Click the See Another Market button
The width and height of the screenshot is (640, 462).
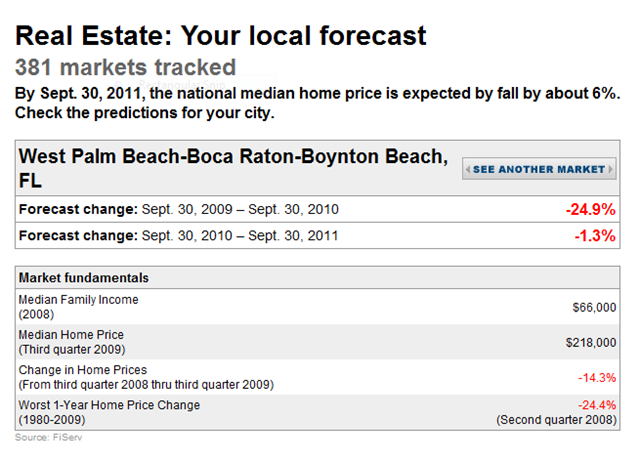[539, 169]
